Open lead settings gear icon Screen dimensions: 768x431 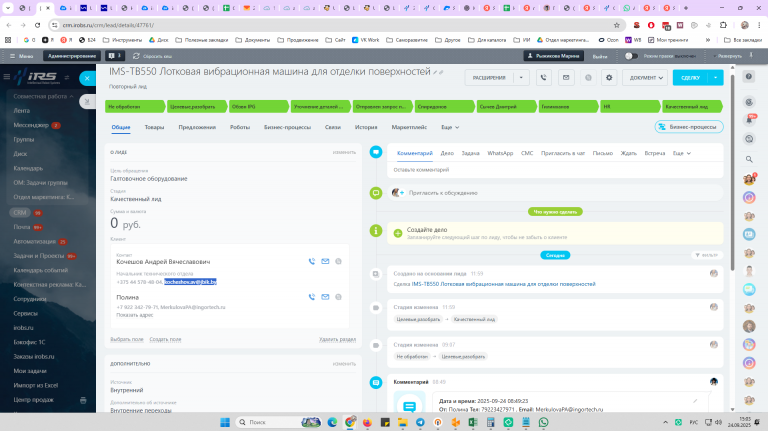[x=609, y=77]
